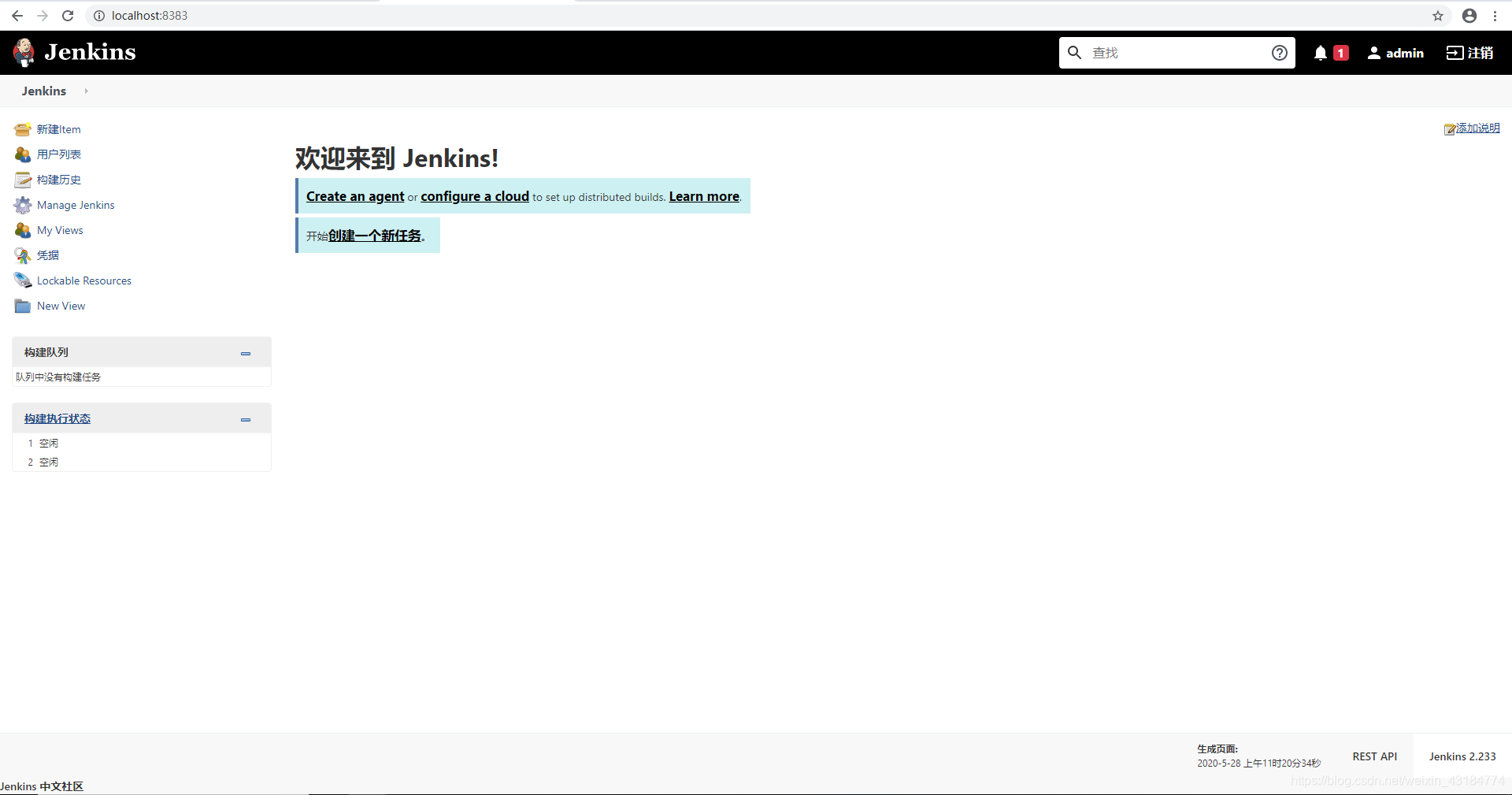This screenshot has width=1512, height=795.
Task: Open the REST API link
Action: (x=1375, y=756)
